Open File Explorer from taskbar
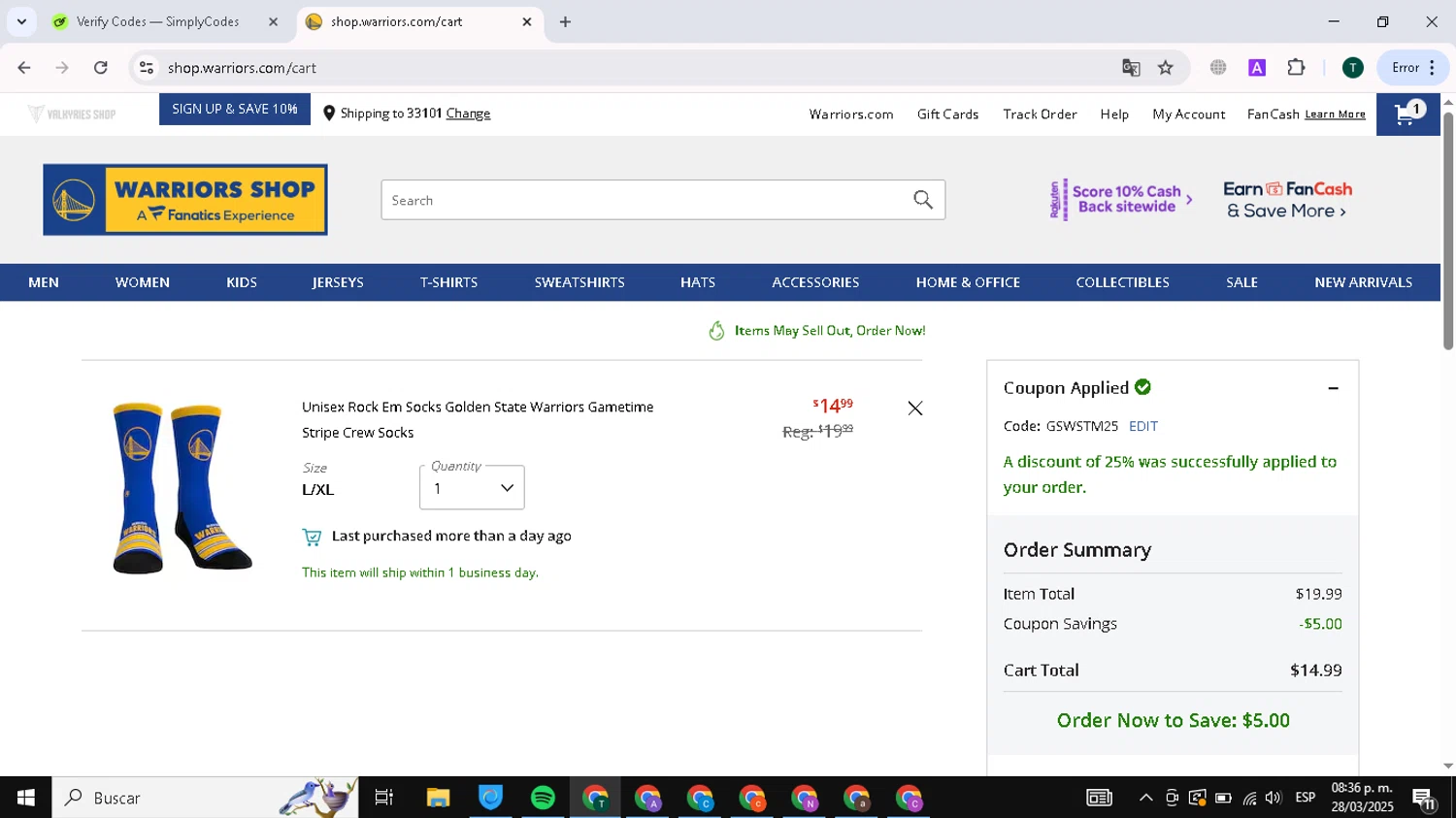 point(438,798)
